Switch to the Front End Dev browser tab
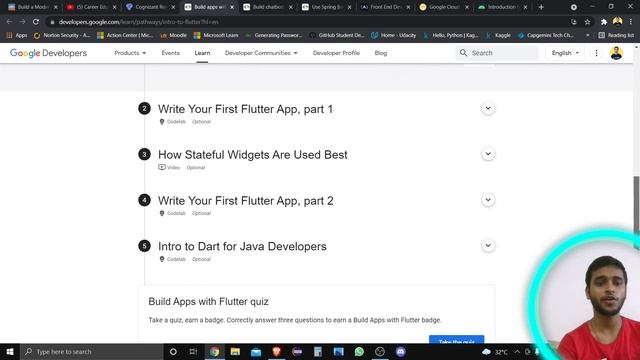640x360 pixels. tap(385, 7)
